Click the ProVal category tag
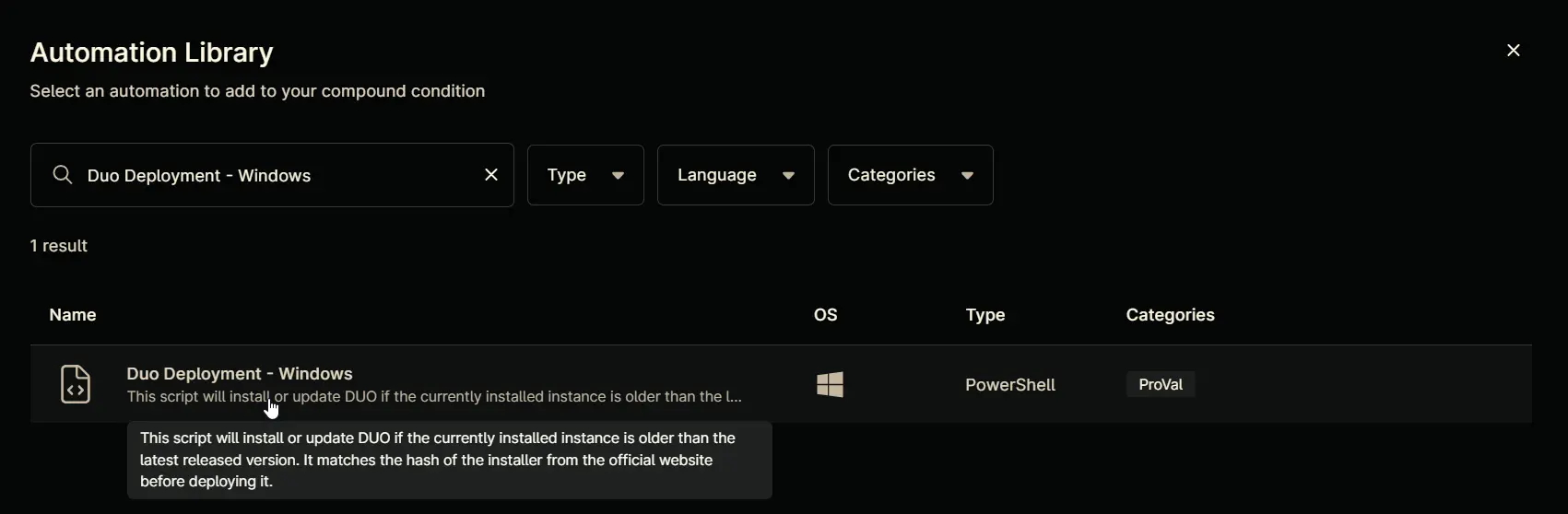This screenshot has height=514, width=1568. (1161, 384)
